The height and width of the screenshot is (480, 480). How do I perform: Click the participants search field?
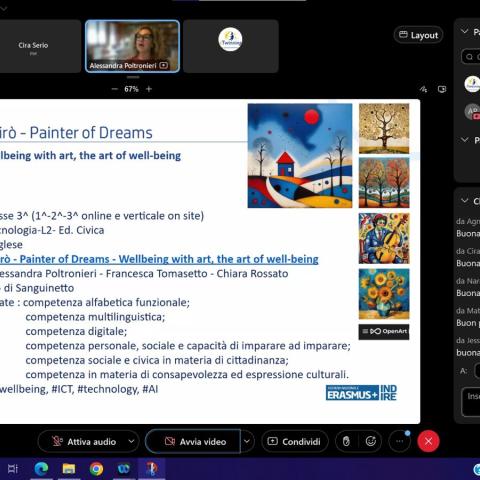point(471,57)
